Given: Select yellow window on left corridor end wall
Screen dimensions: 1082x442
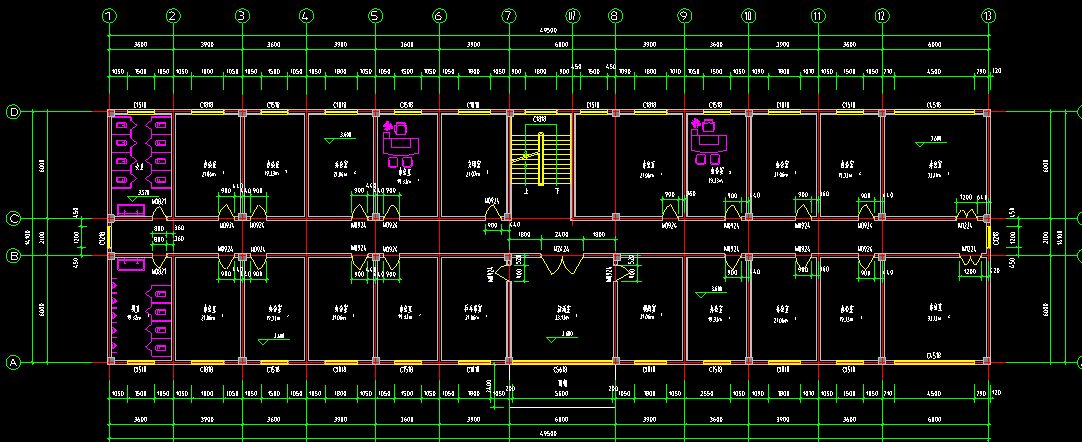Looking at the screenshot, I should coord(109,237).
